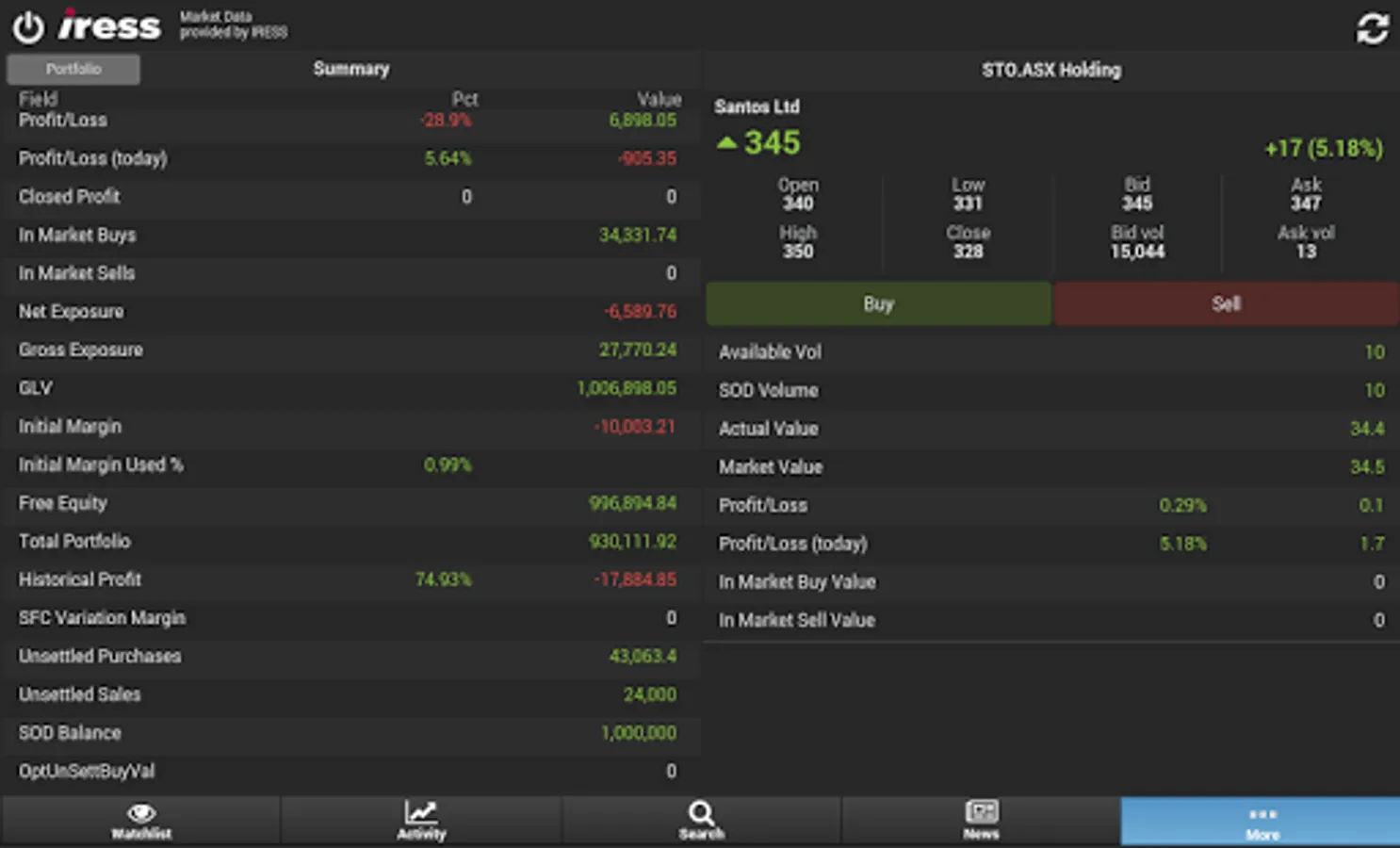Open the Activity chart icon tab
1400x848 pixels.
[x=421, y=821]
